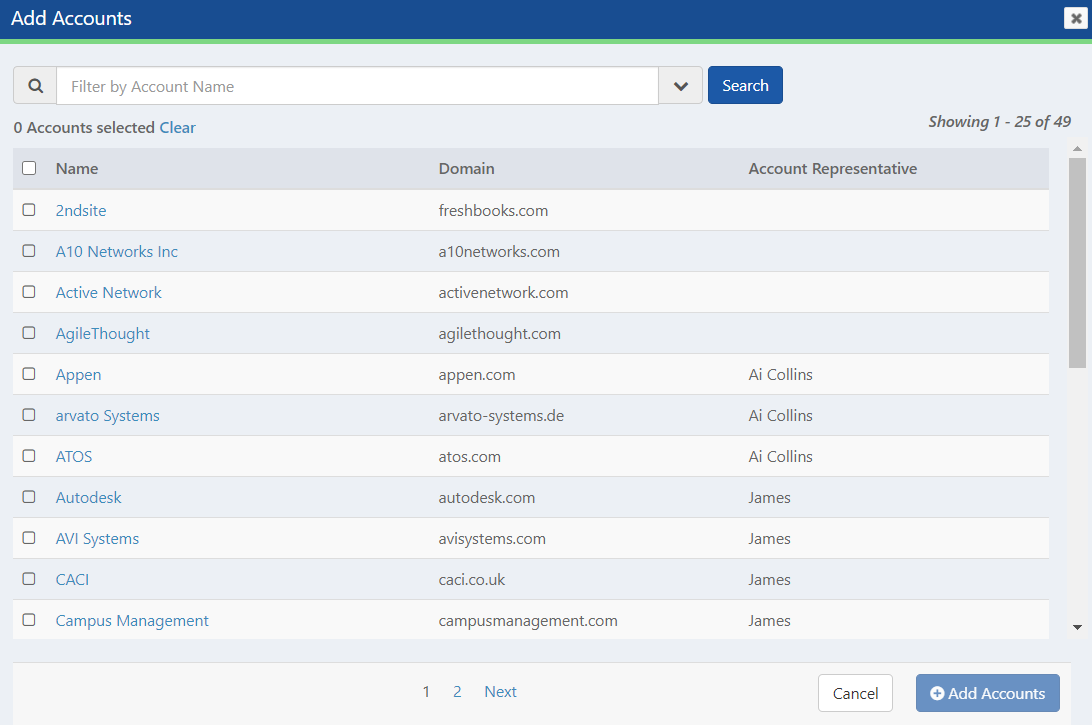Focus the Filter by Account Name field

click(x=357, y=86)
